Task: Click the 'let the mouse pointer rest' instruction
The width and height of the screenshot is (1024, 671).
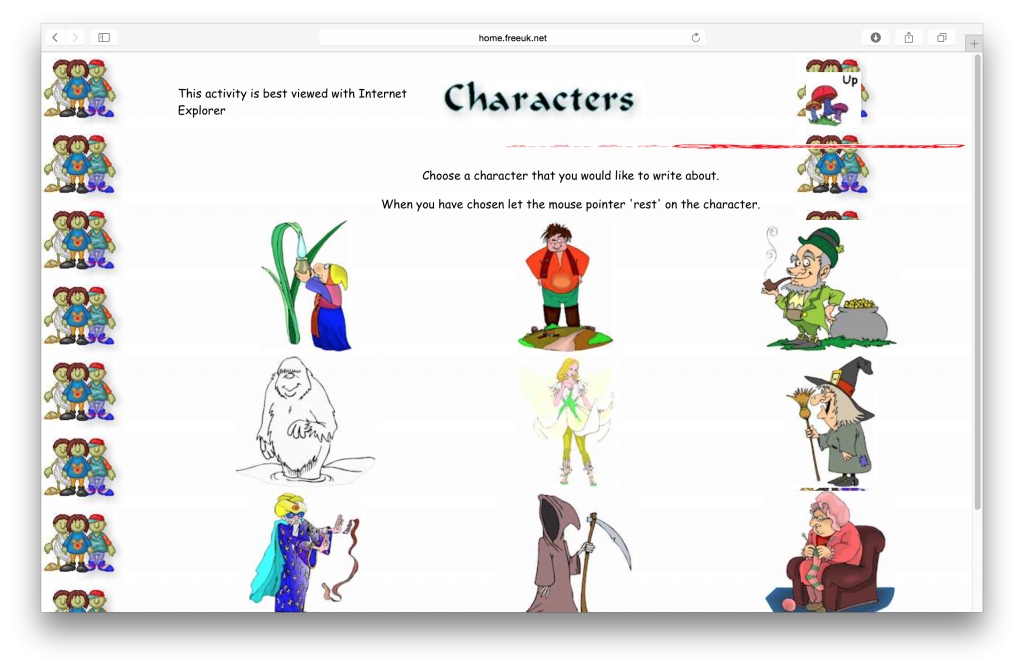Action: [x=570, y=205]
